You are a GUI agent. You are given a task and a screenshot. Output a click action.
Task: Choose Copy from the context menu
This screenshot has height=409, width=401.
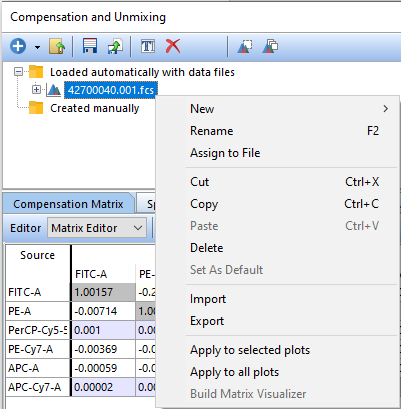[x=277, y=204]
